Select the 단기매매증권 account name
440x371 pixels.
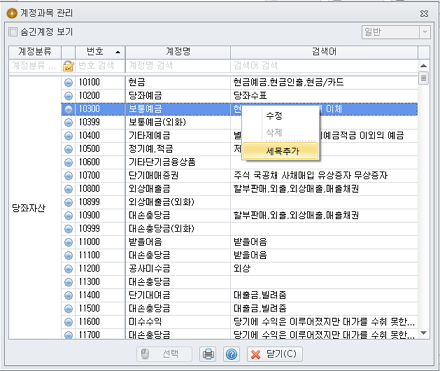[178, 176]
